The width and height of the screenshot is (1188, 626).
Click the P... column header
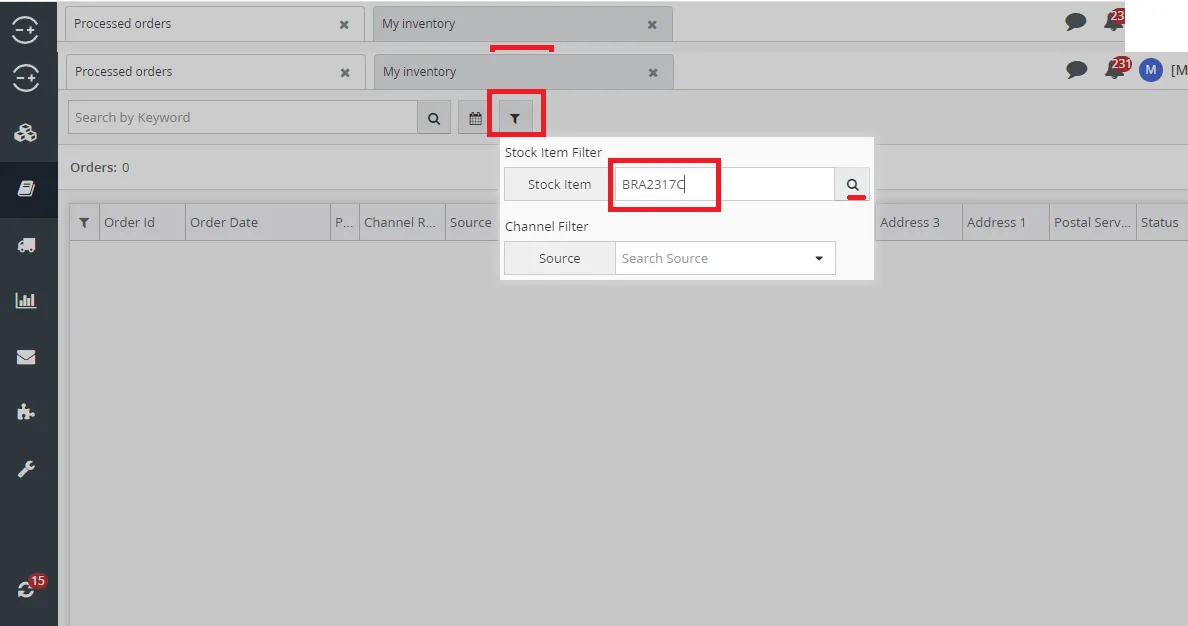click(x=345, y=222)
